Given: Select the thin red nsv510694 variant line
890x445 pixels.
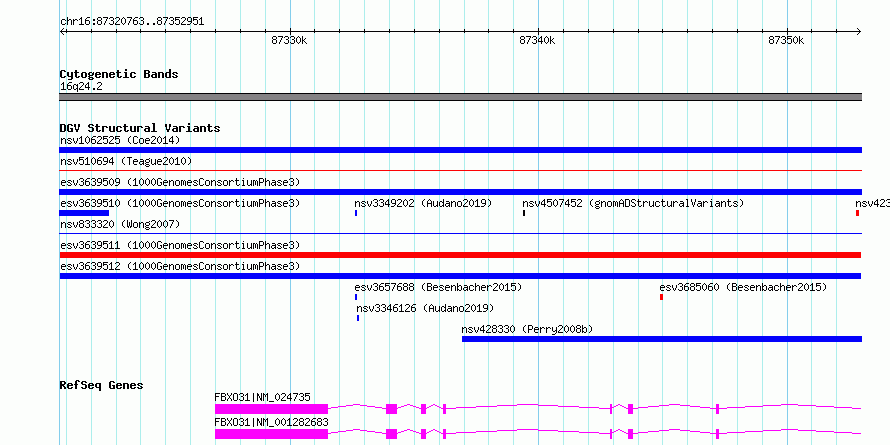Looking at the screenshot, I should pyautogui.click(x=460, y=170).
